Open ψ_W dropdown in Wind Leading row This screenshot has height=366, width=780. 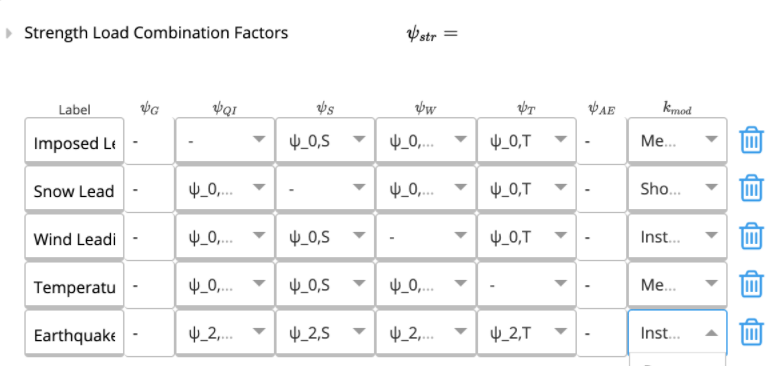point(426,236)
